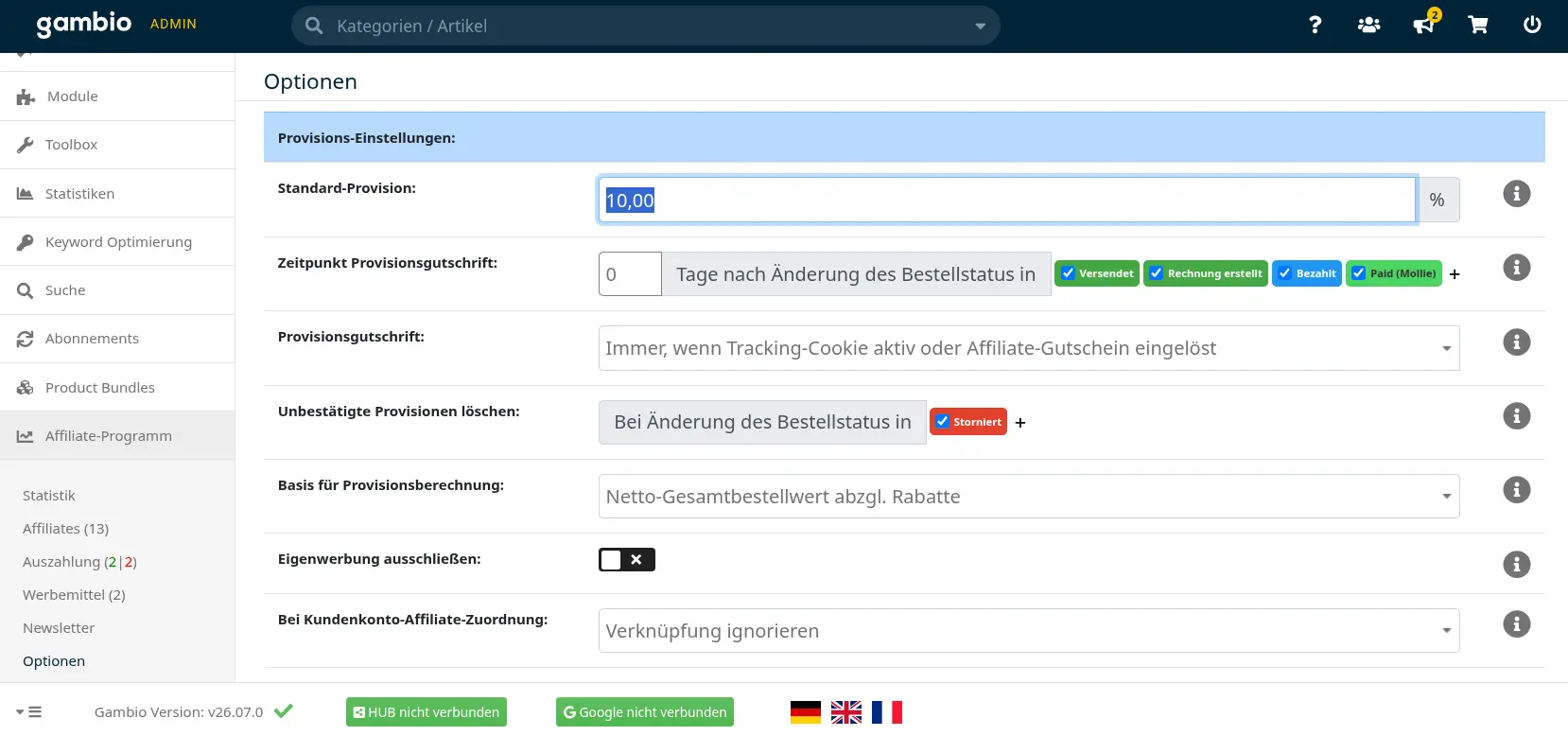The height and width of the screenshot is (736, 1568).
Task: Click the green version checkmark icon
Action: [x=284, y=710]
